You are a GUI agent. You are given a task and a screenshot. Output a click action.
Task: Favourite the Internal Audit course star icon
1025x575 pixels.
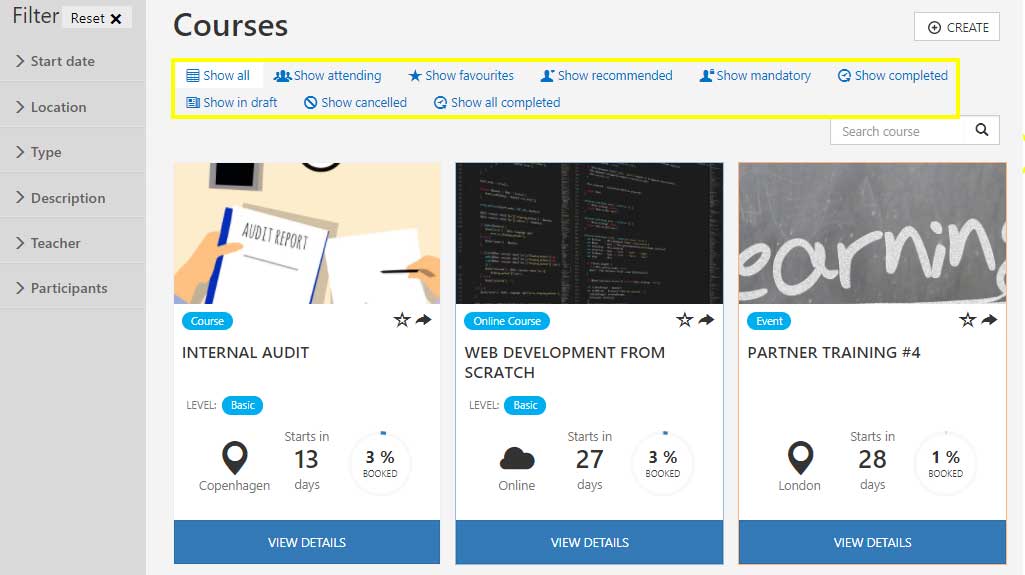(402, 320)
